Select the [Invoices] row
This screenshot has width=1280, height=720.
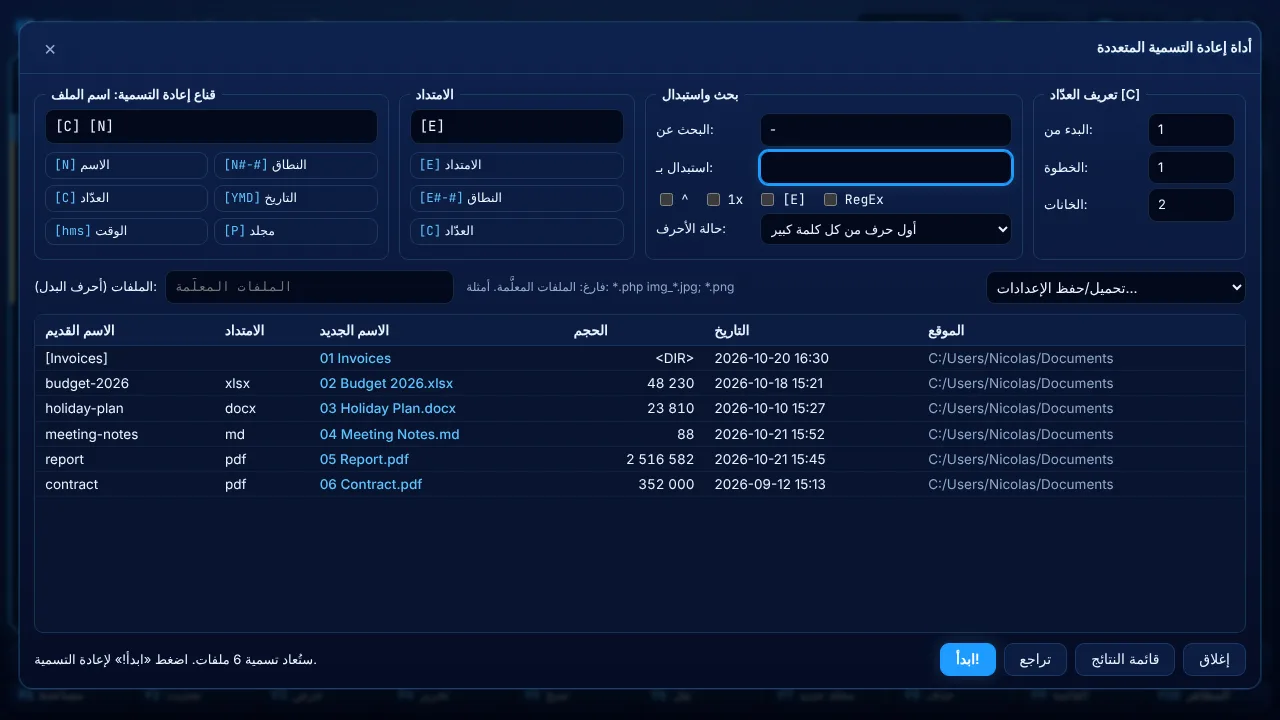640,358
